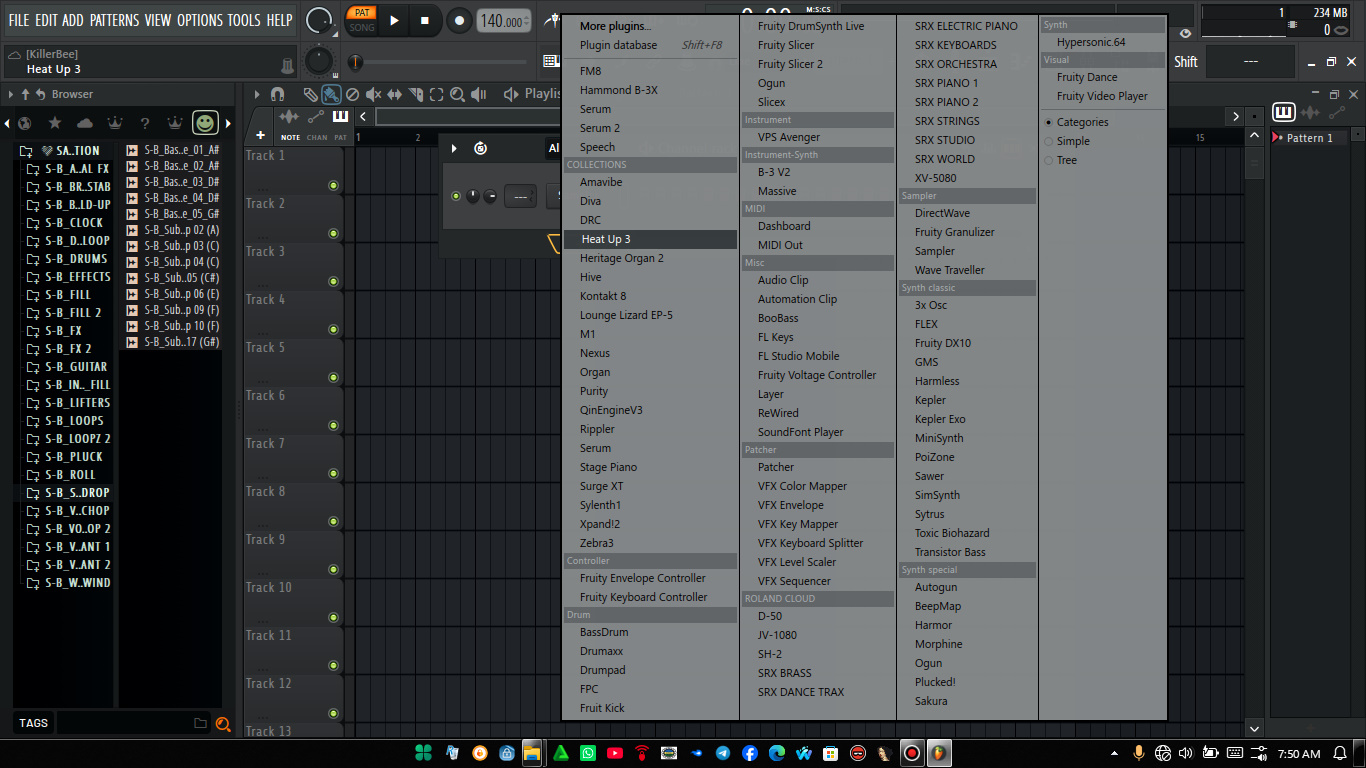Switch to PAT pattern mode

(x=362, y=13)
